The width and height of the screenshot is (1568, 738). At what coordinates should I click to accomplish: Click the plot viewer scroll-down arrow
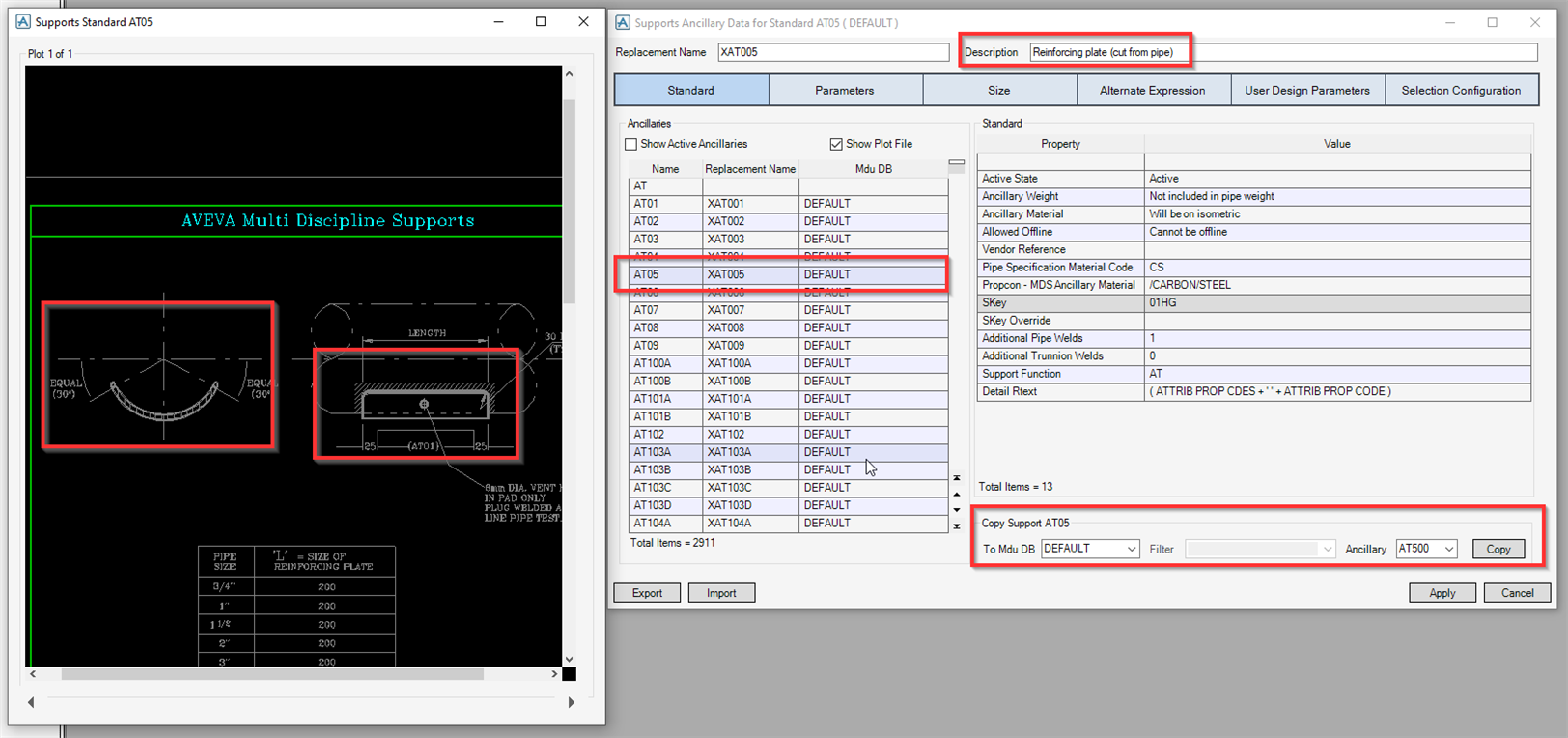click(569, 659)
